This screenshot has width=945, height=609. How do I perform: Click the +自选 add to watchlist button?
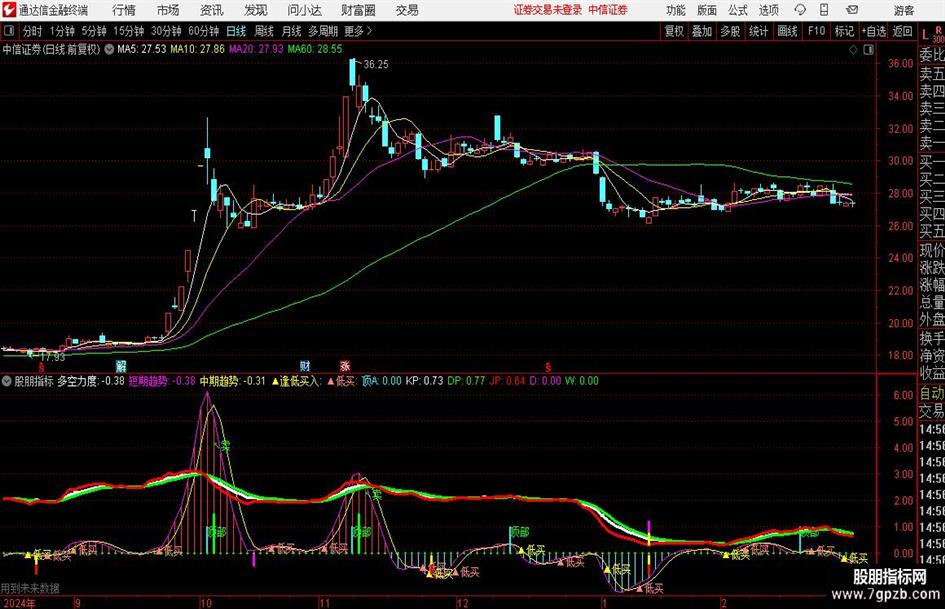pyautogui.click(x=874, y=31)
